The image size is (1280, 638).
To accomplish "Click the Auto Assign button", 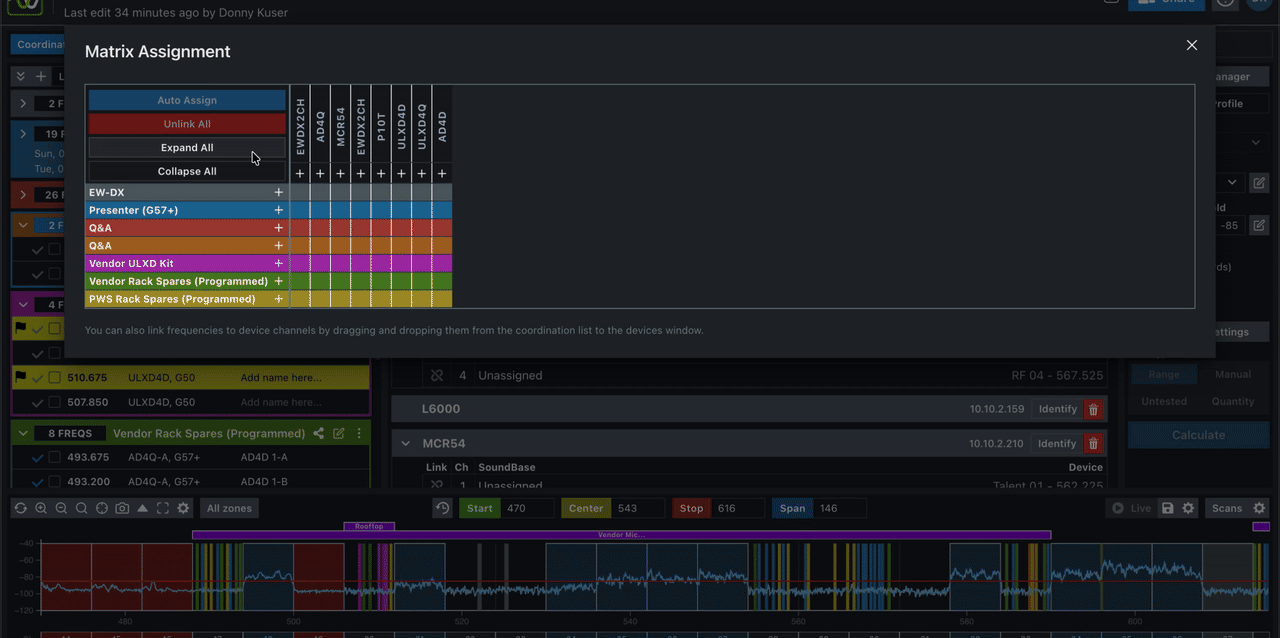I will pos(187,100).
